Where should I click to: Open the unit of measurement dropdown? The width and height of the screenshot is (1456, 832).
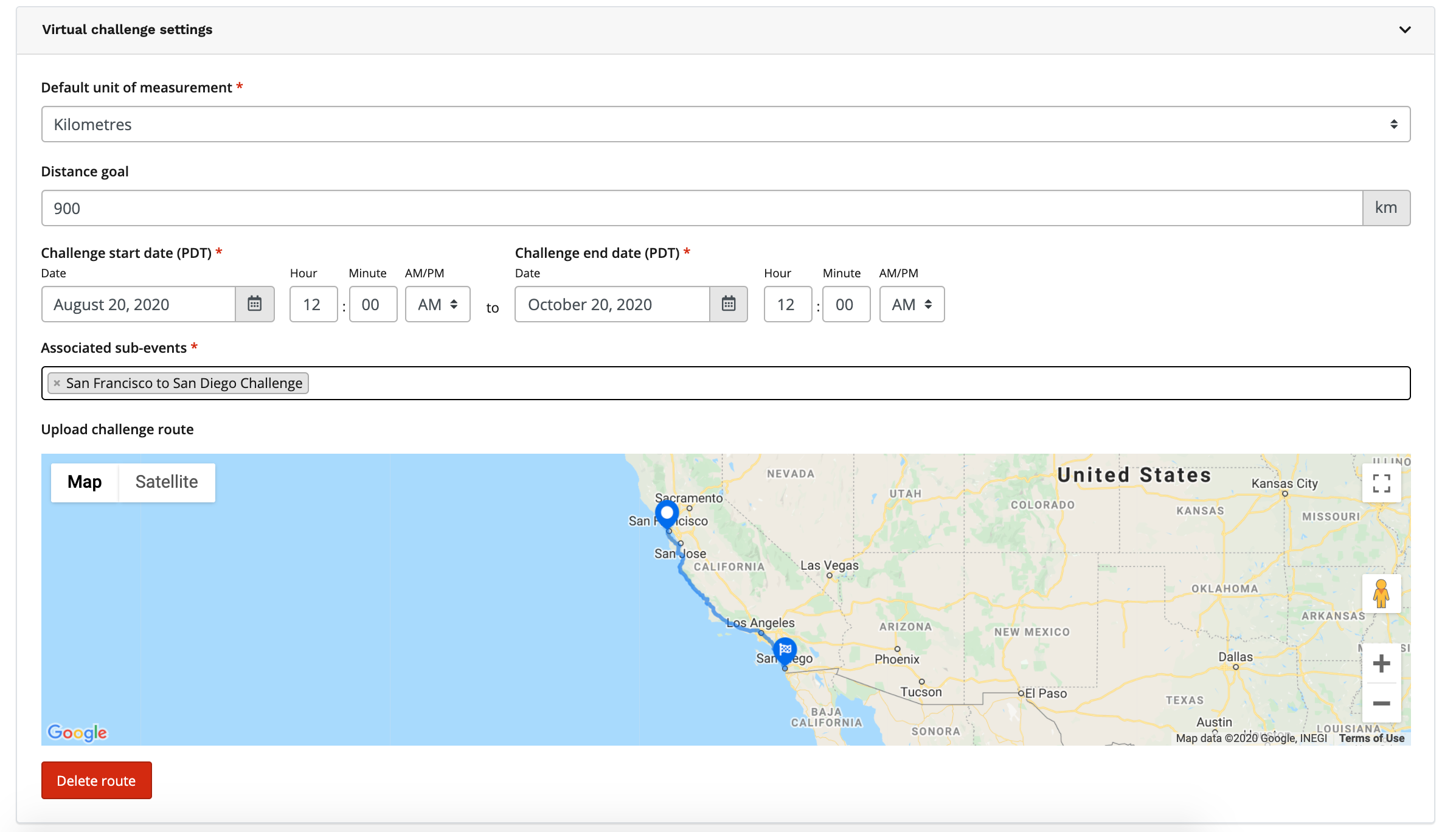click(x=725, y=124)
